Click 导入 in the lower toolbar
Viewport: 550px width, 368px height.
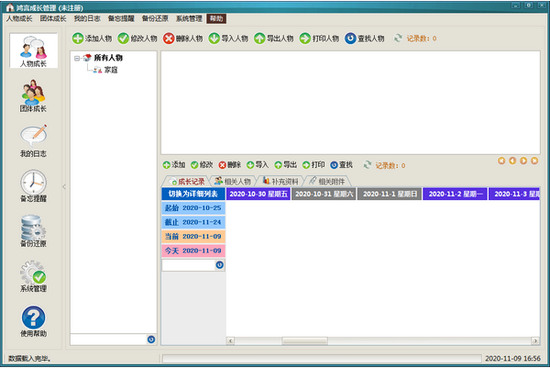coord(257,165)
